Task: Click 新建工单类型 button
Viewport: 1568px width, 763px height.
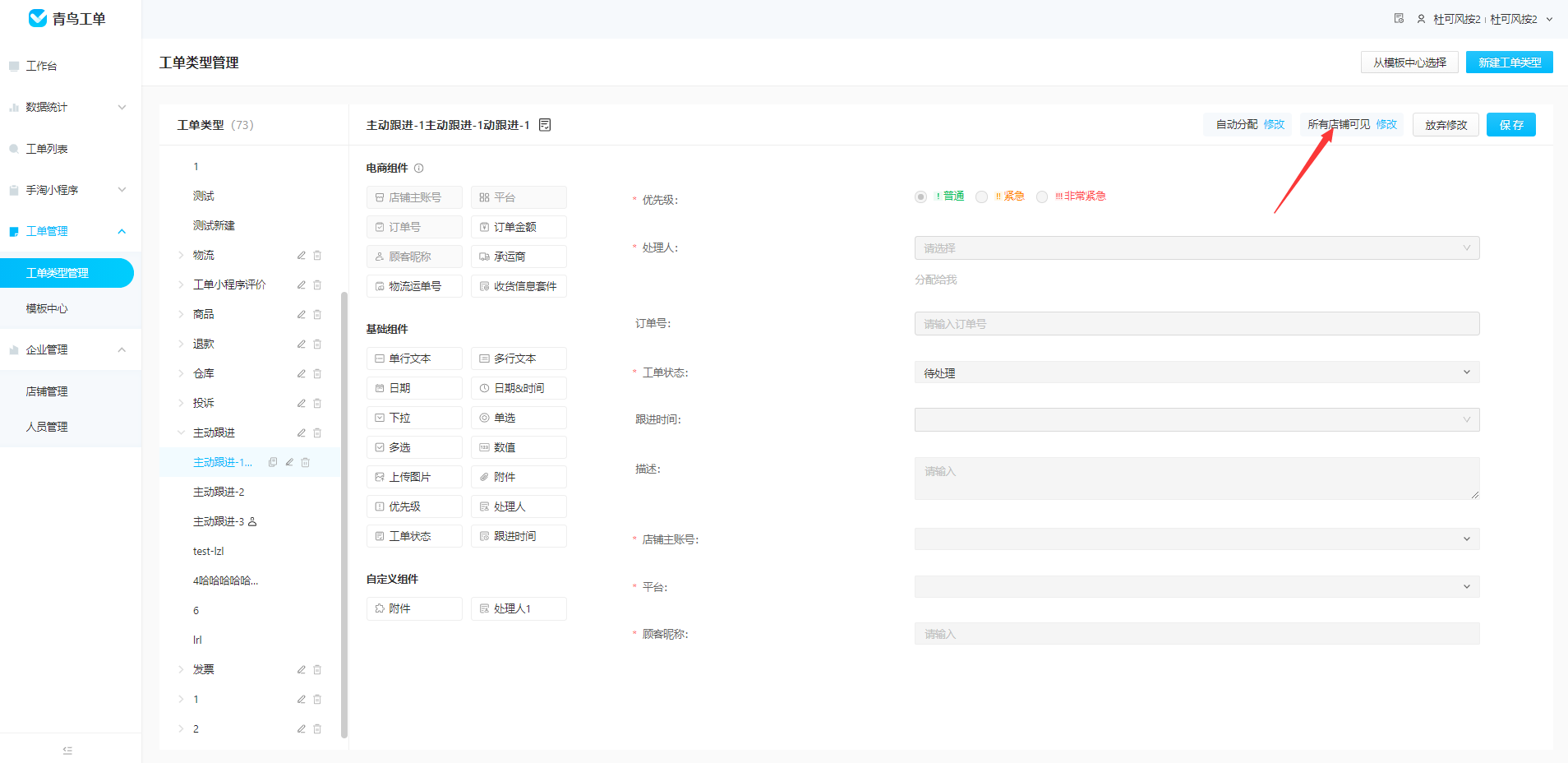Action: [1510, 62]
